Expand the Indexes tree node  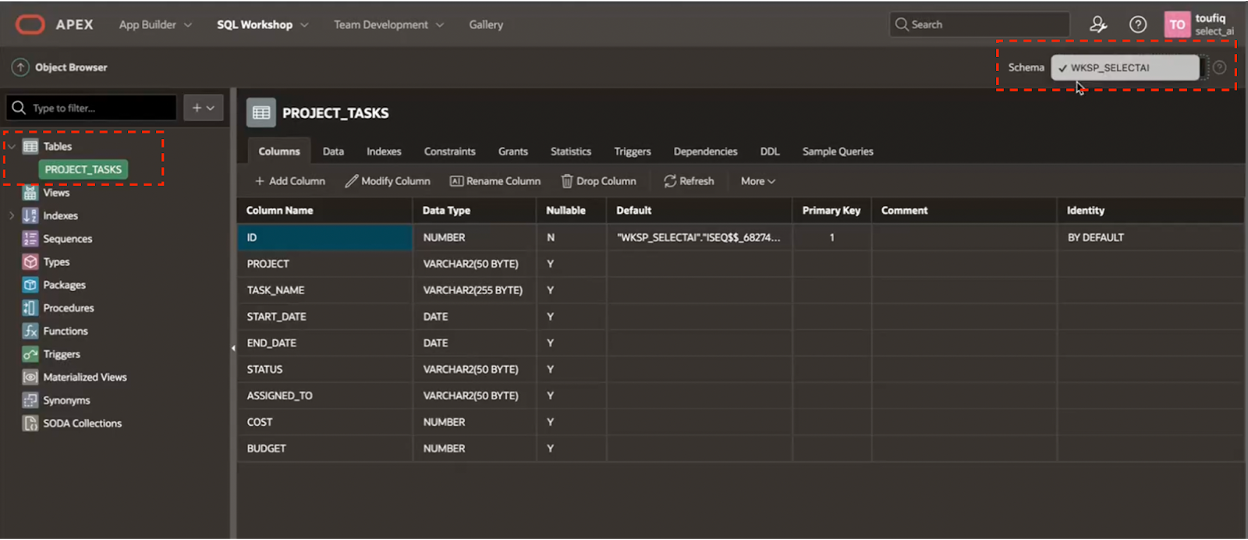(12, 216)
